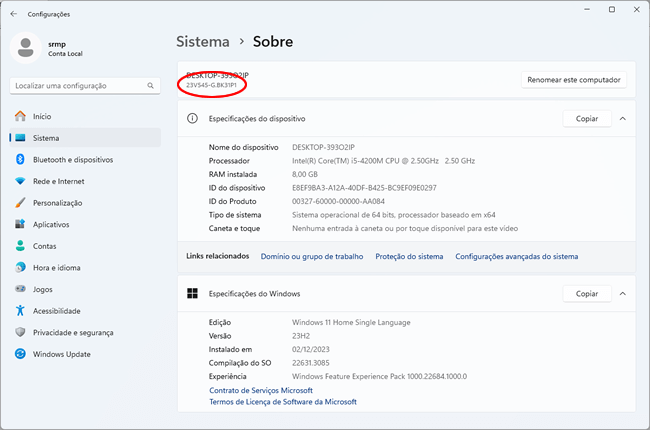Image resolution: width=650 pixels, height=430 pixels.
Task: Click the Conta Local account label
Action: (65, 53)
